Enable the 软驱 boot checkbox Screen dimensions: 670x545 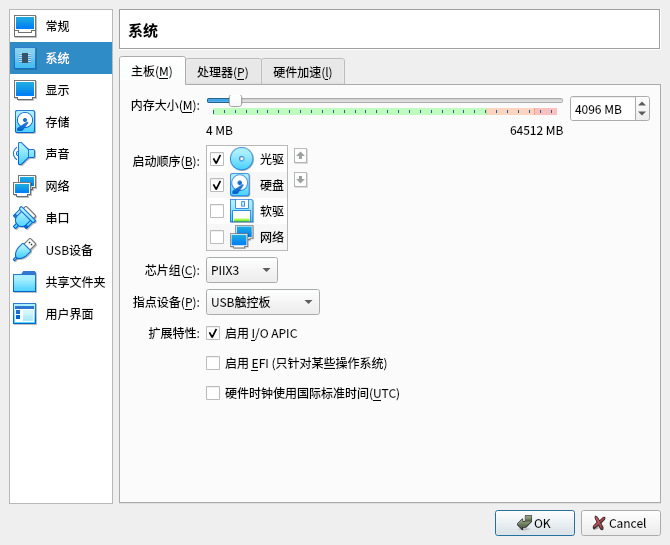[217, 211]
